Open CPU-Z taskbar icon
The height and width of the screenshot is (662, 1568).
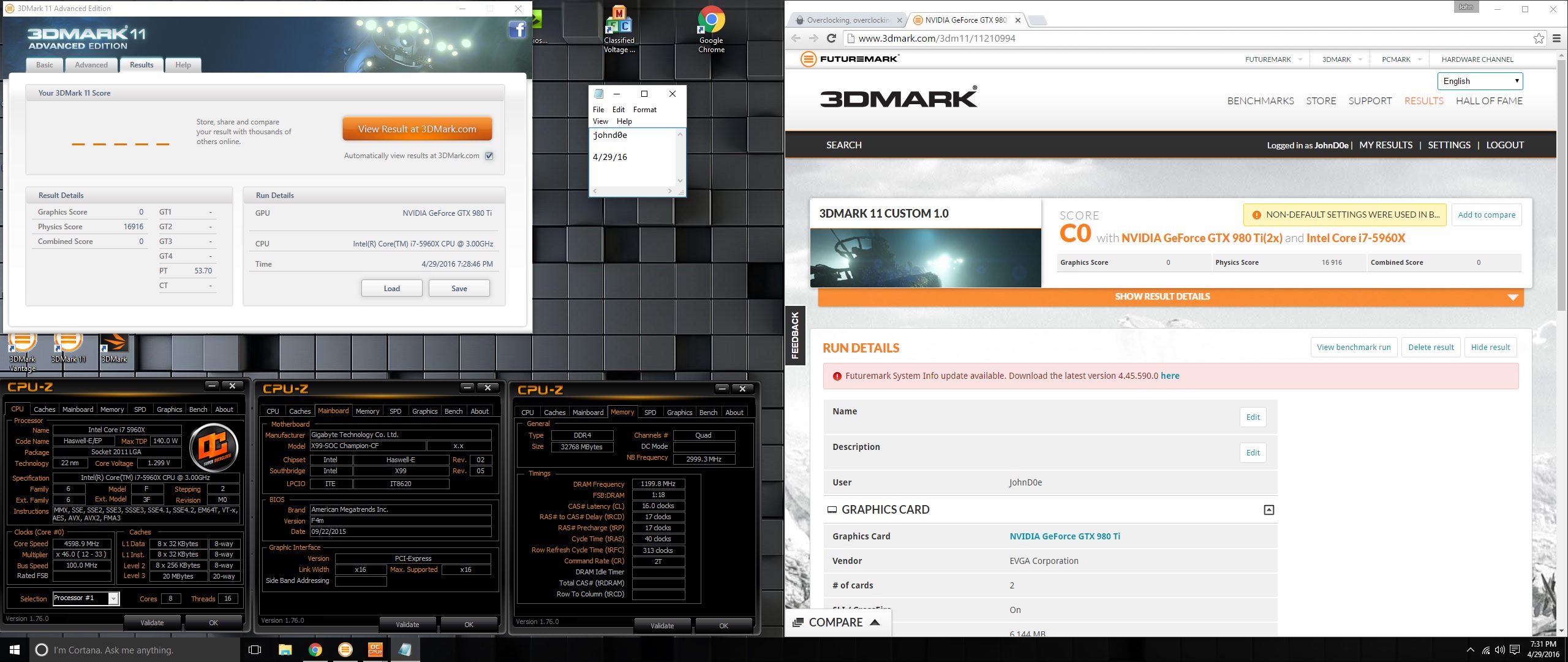pyautogui.click(x=375, y=650)
